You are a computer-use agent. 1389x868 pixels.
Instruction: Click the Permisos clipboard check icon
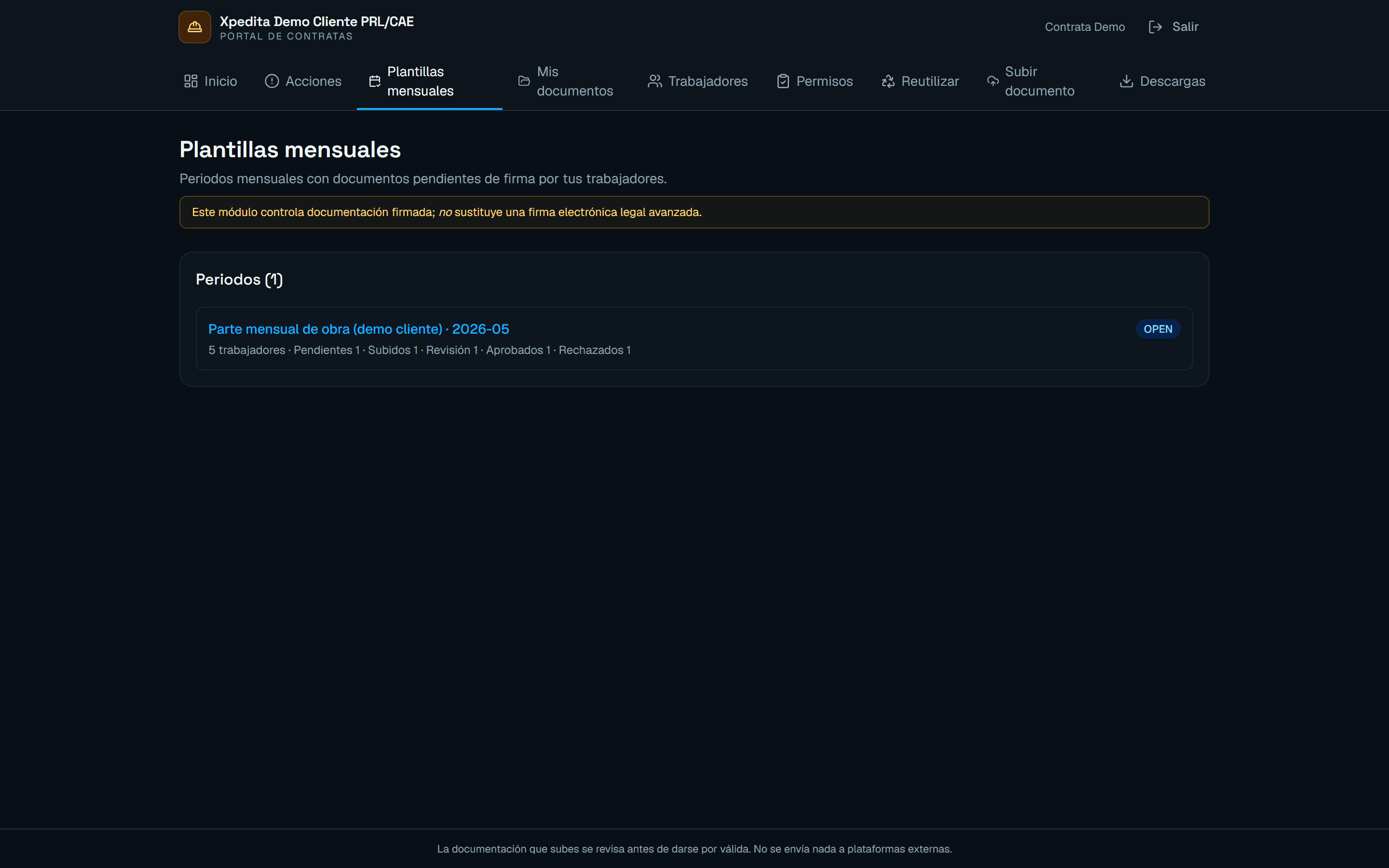[x=783, y=81]
